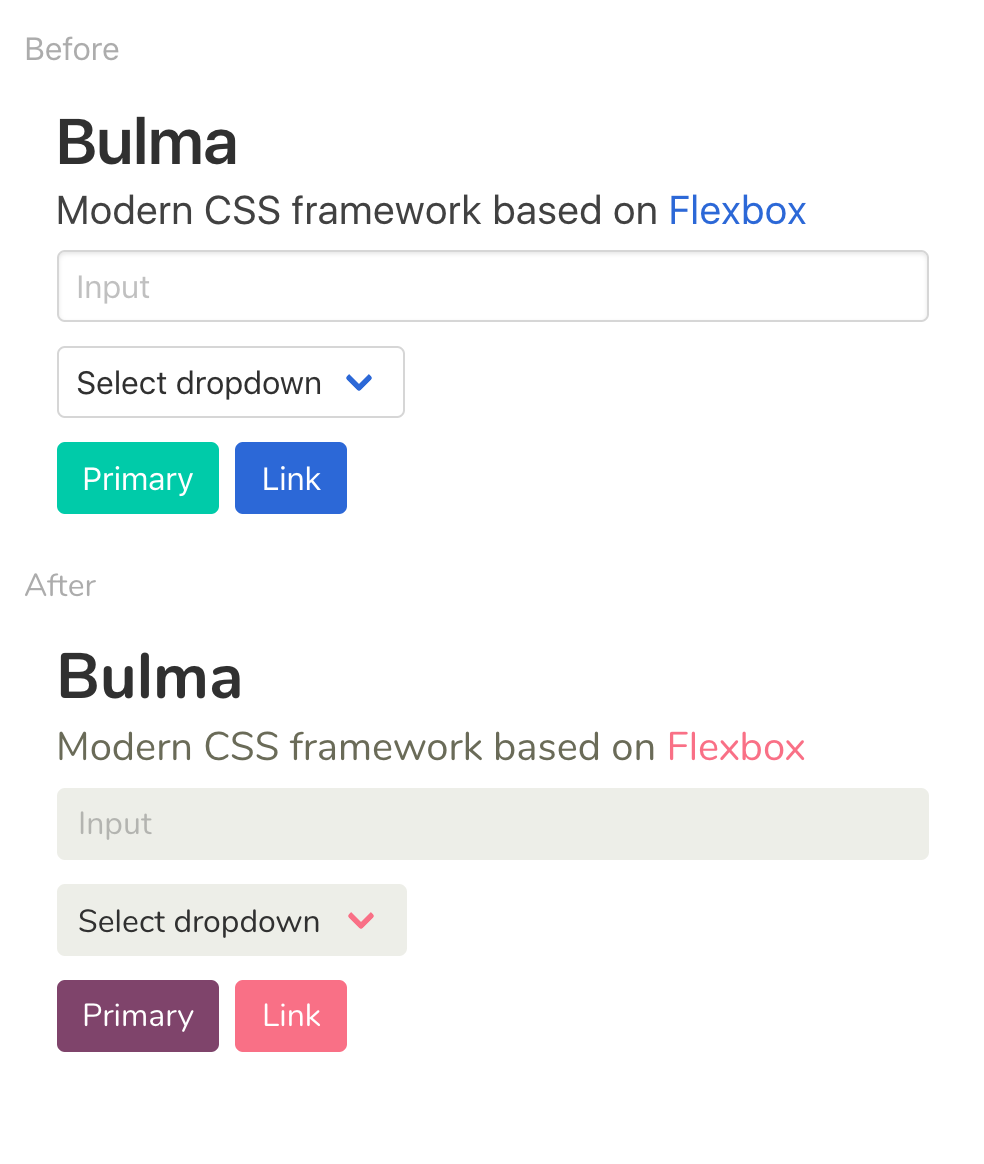This screenshot has height=1164, width=984.
Task: Open the white bordered Select dropdown
Action: (x=230, y=382)
